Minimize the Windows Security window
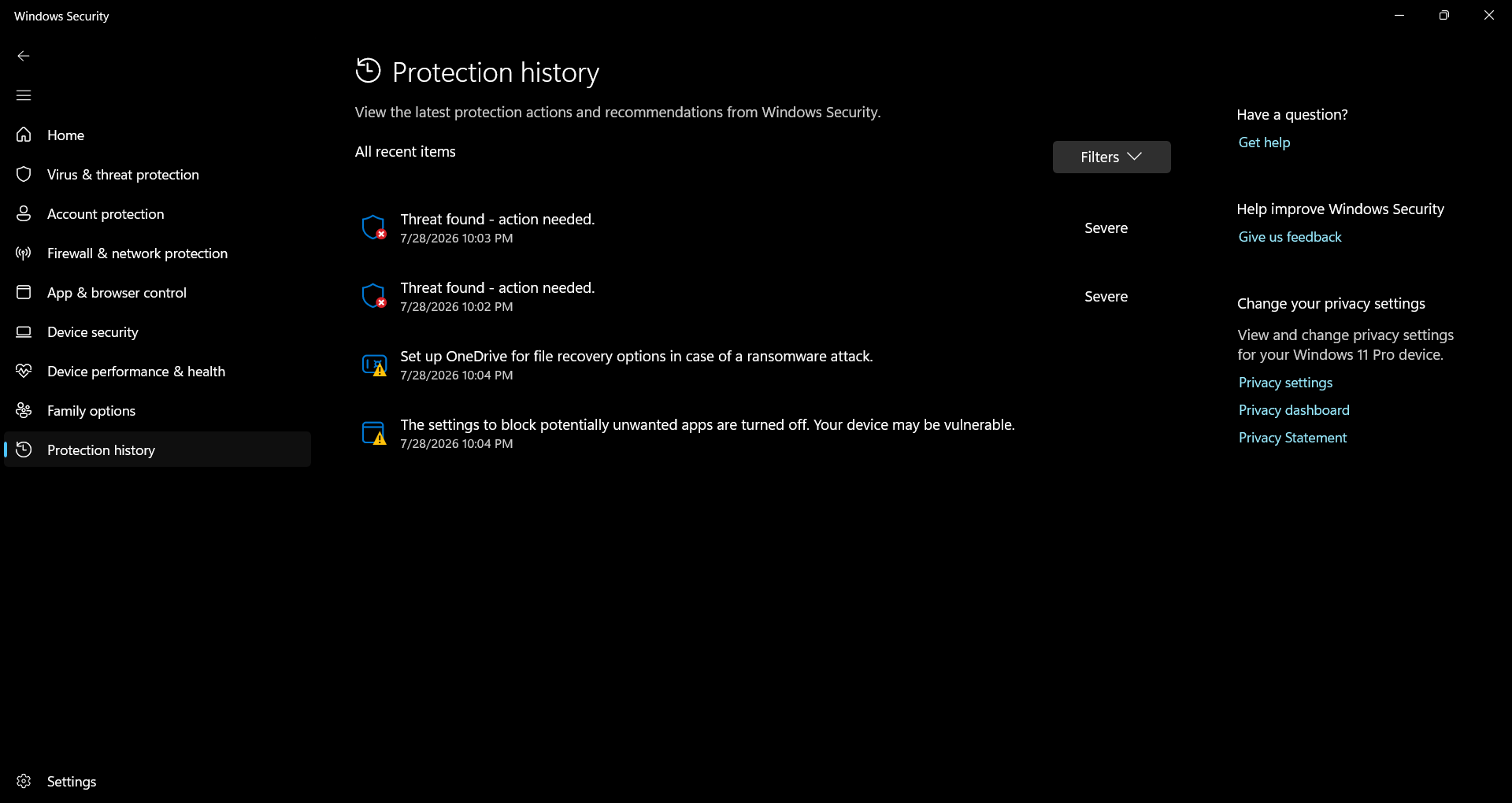Screen dimensions: 1512x803 [1399, 15]
